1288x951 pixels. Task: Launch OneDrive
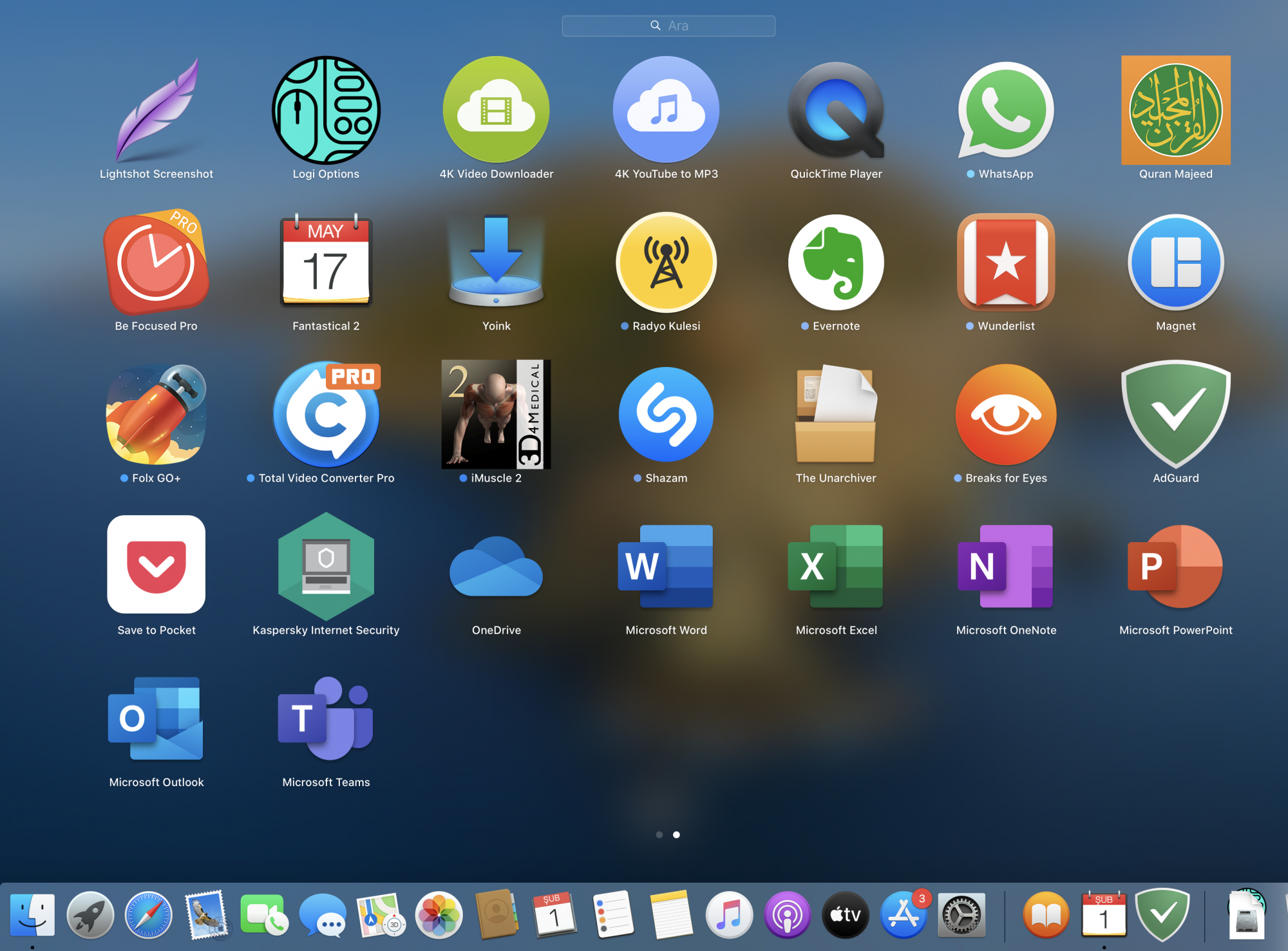496,567
